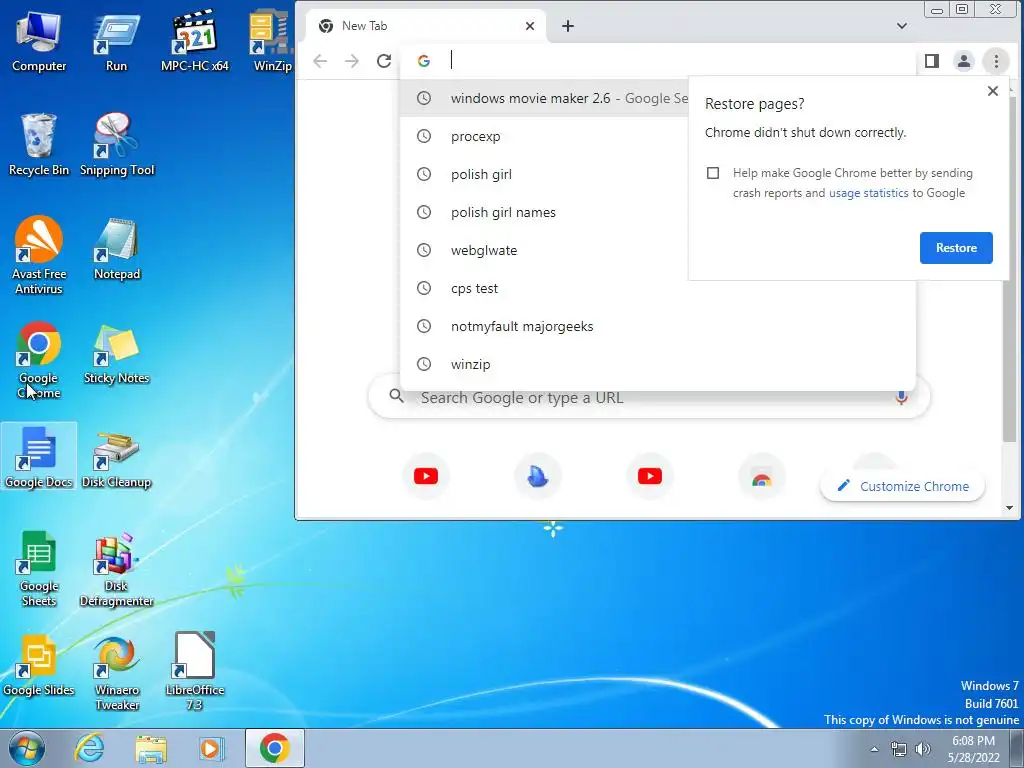Image resolution: width=1024 pixels, height=768 pixels.
Task: Select the Disk Defragmenter desktop icon
Action: coord(116,569)
